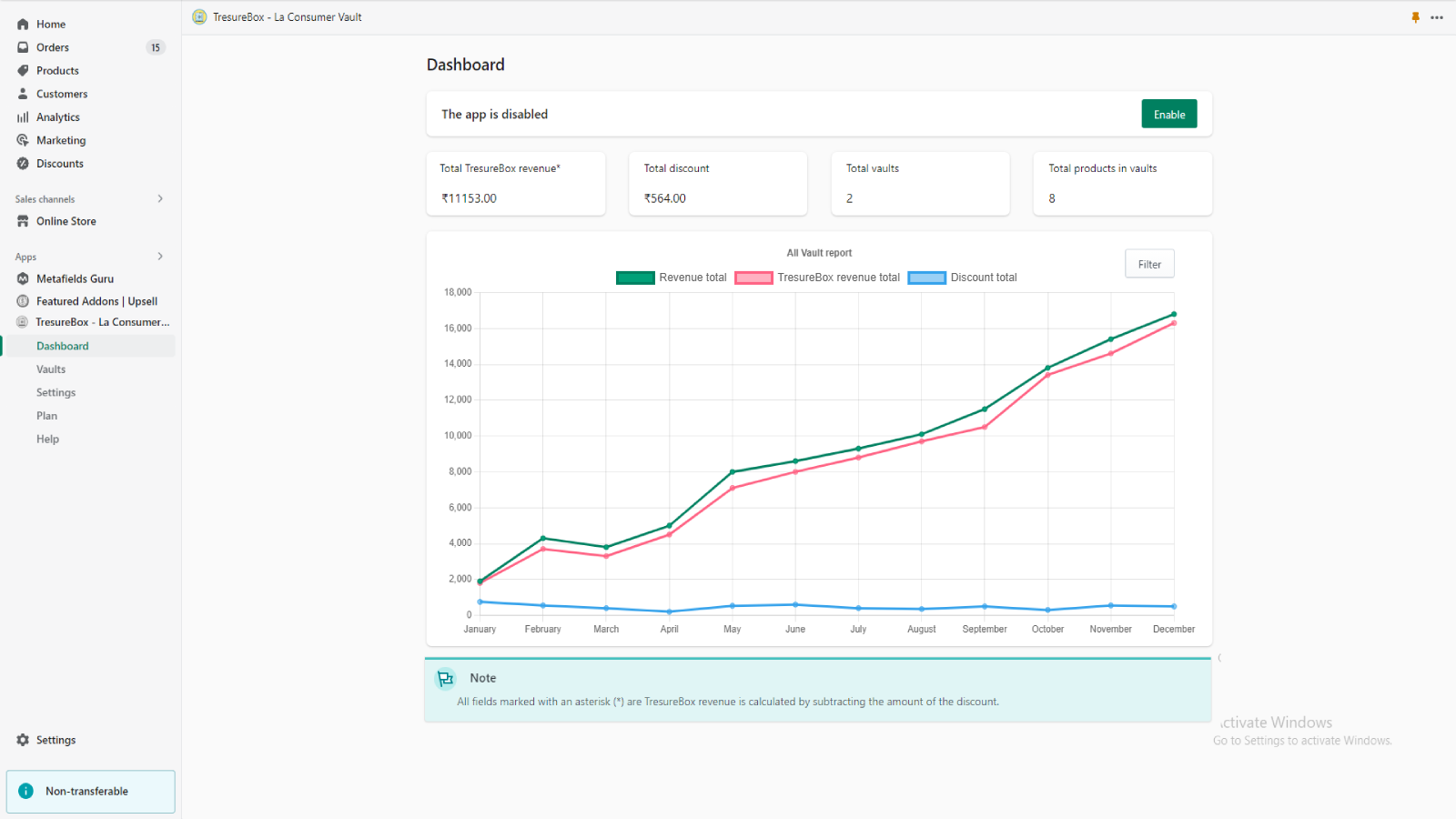
Task: Open Orders page link
Action: [x=53, y=47]
